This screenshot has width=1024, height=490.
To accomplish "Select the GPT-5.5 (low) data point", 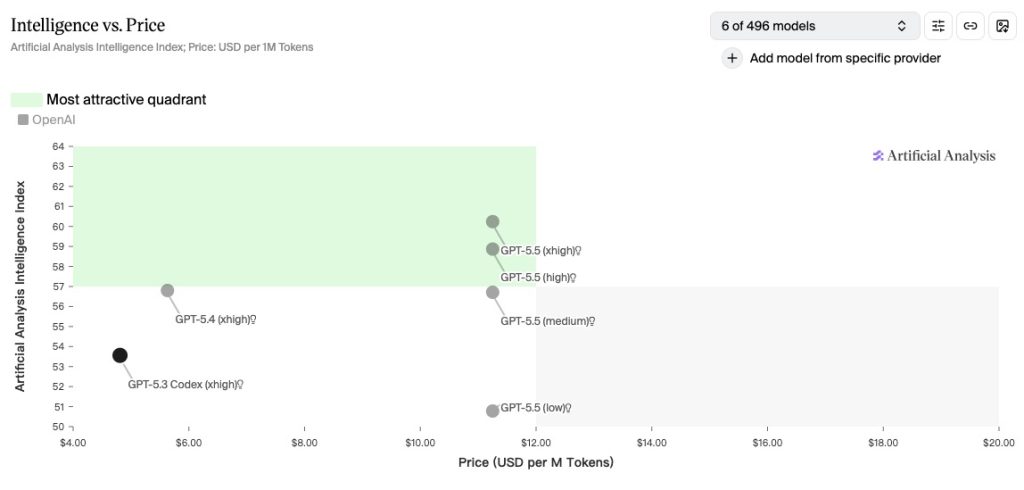I will click(x=492, y=411).
